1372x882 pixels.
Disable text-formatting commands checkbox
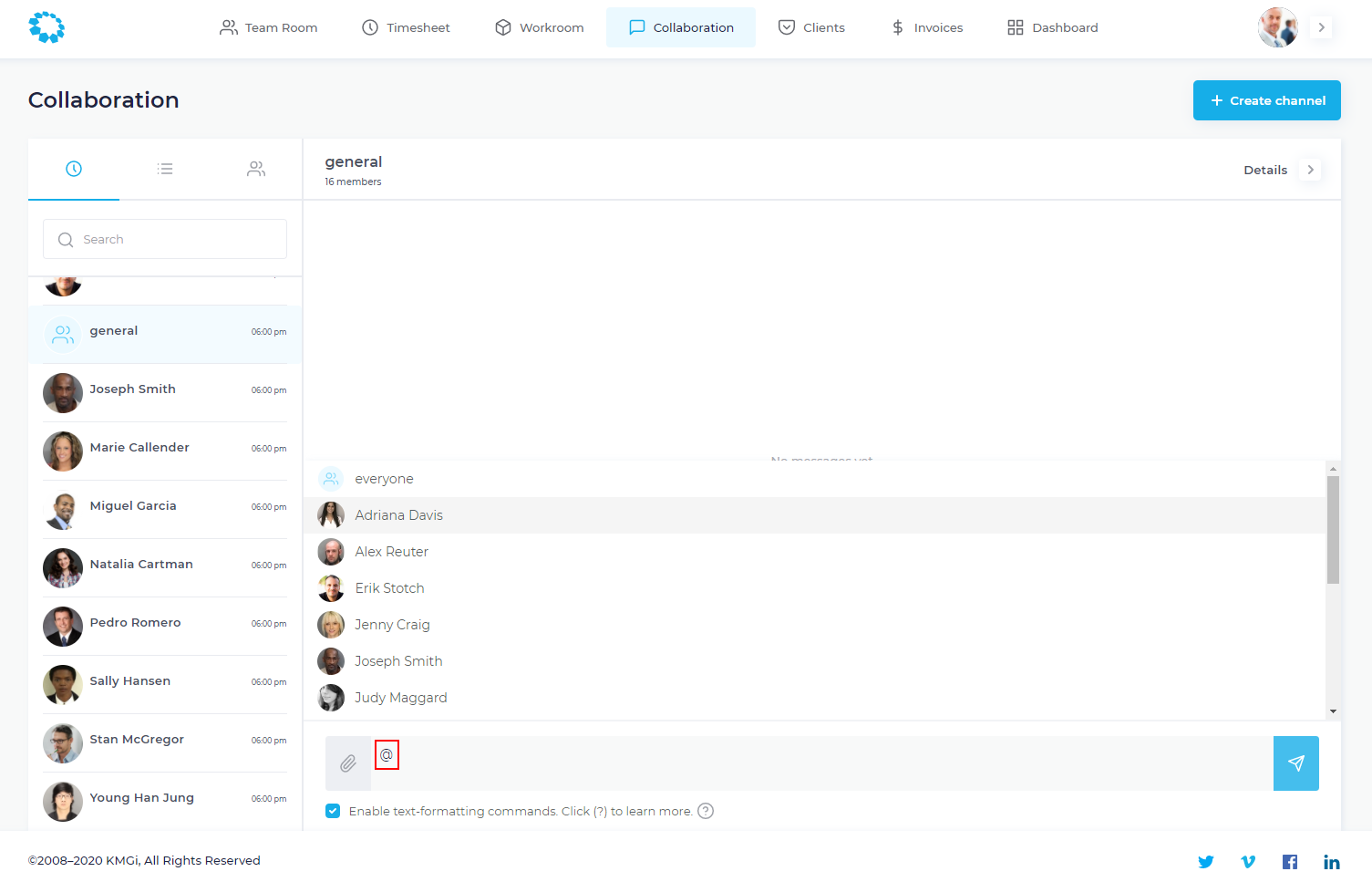pyautogui.click(x=333, y=811)
